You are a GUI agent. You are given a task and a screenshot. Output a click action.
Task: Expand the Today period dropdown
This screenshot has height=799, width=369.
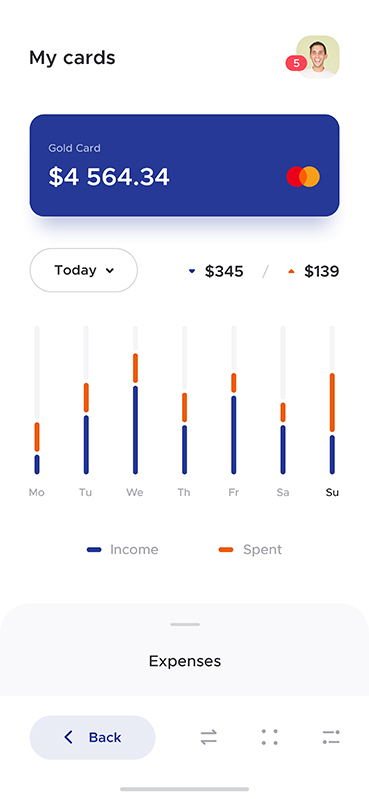[84, 270]
